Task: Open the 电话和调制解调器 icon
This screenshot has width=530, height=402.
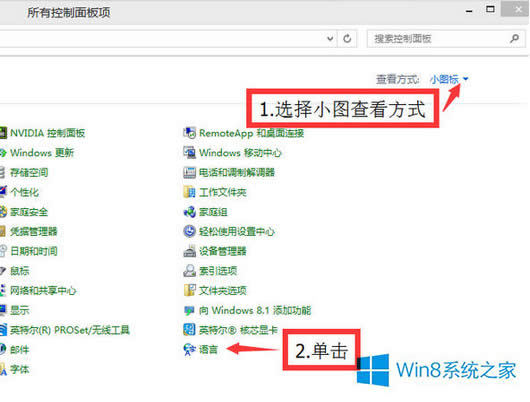Action: pos(189,172)
